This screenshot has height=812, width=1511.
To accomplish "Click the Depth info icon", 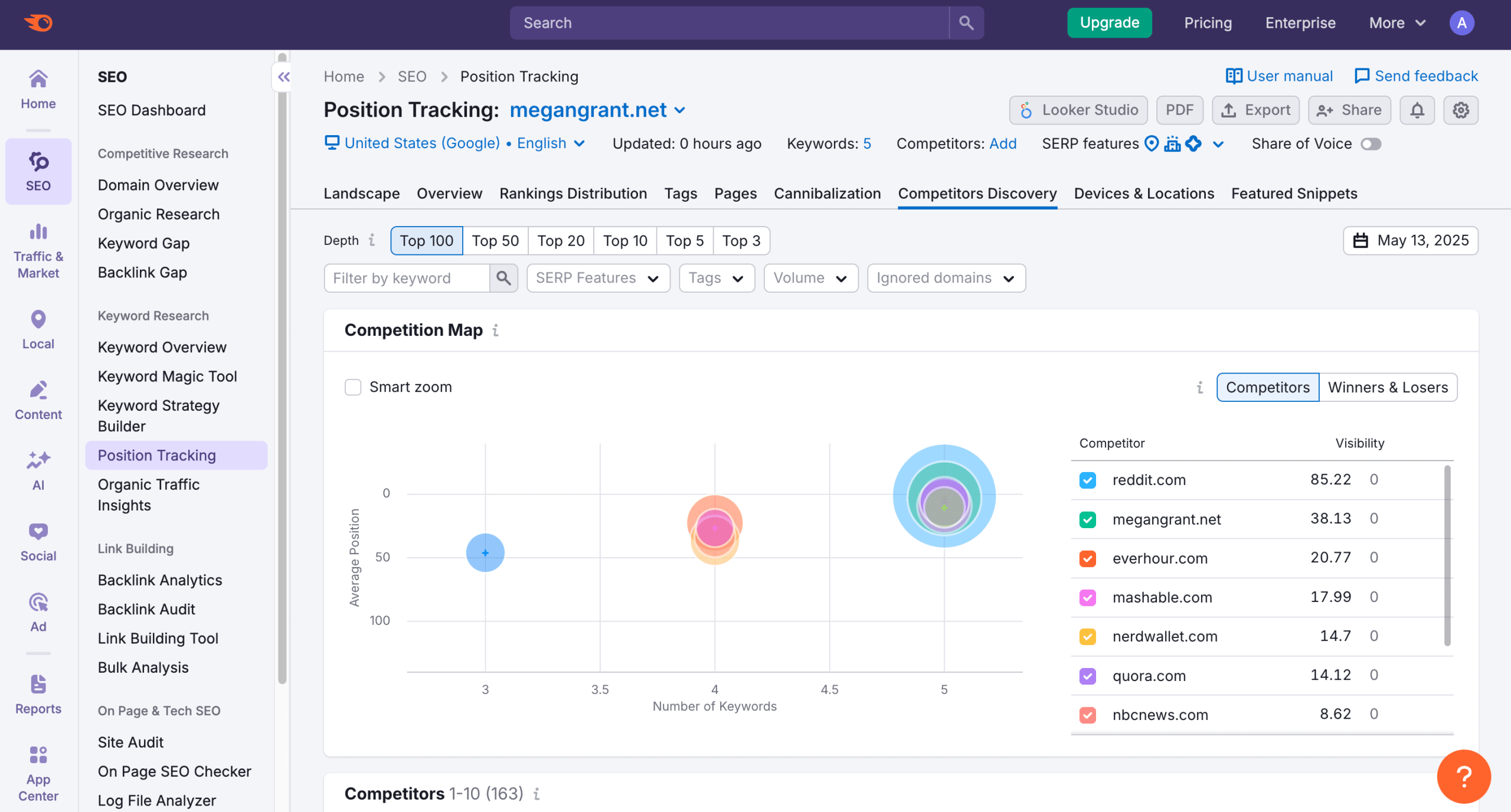I will click(x=372, y=240).
